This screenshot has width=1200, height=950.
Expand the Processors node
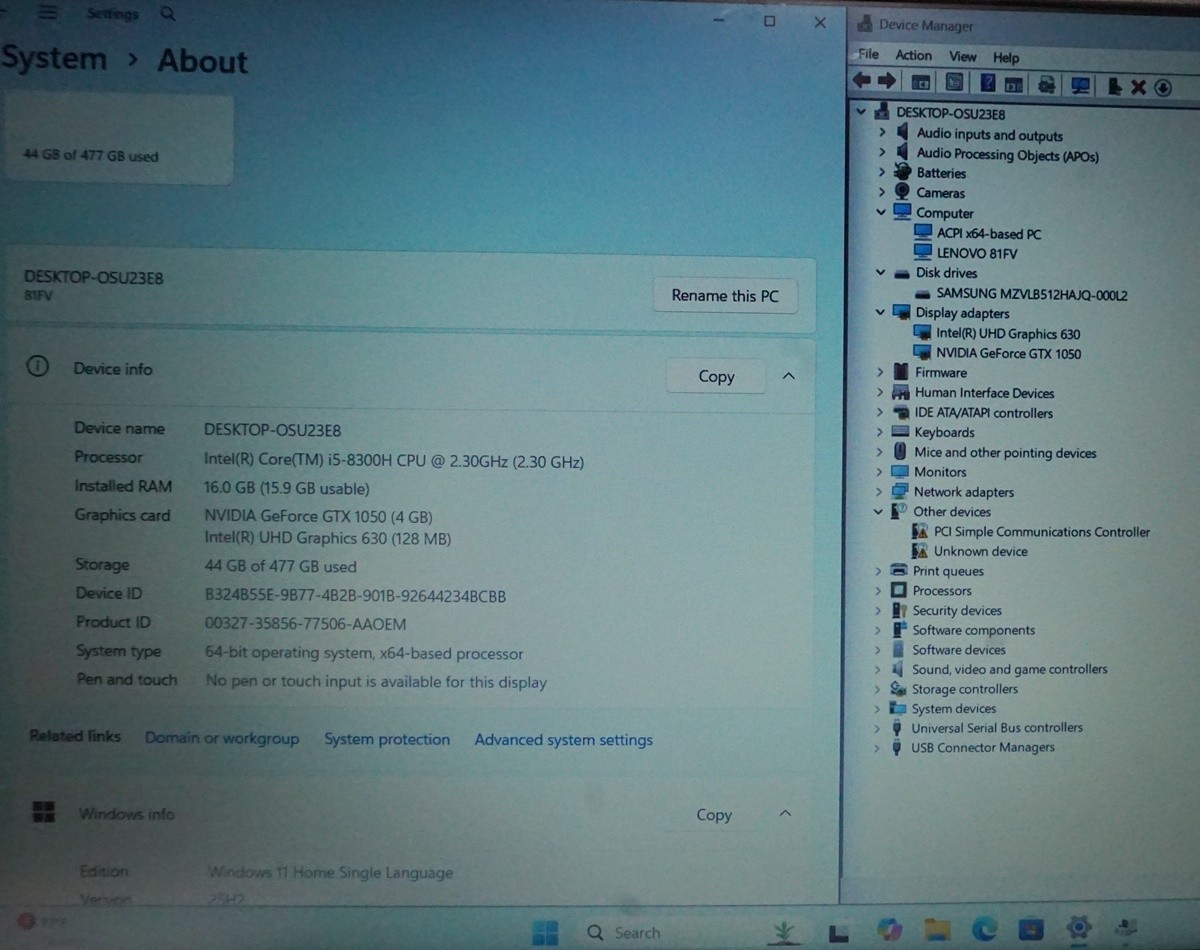(879, 590)
